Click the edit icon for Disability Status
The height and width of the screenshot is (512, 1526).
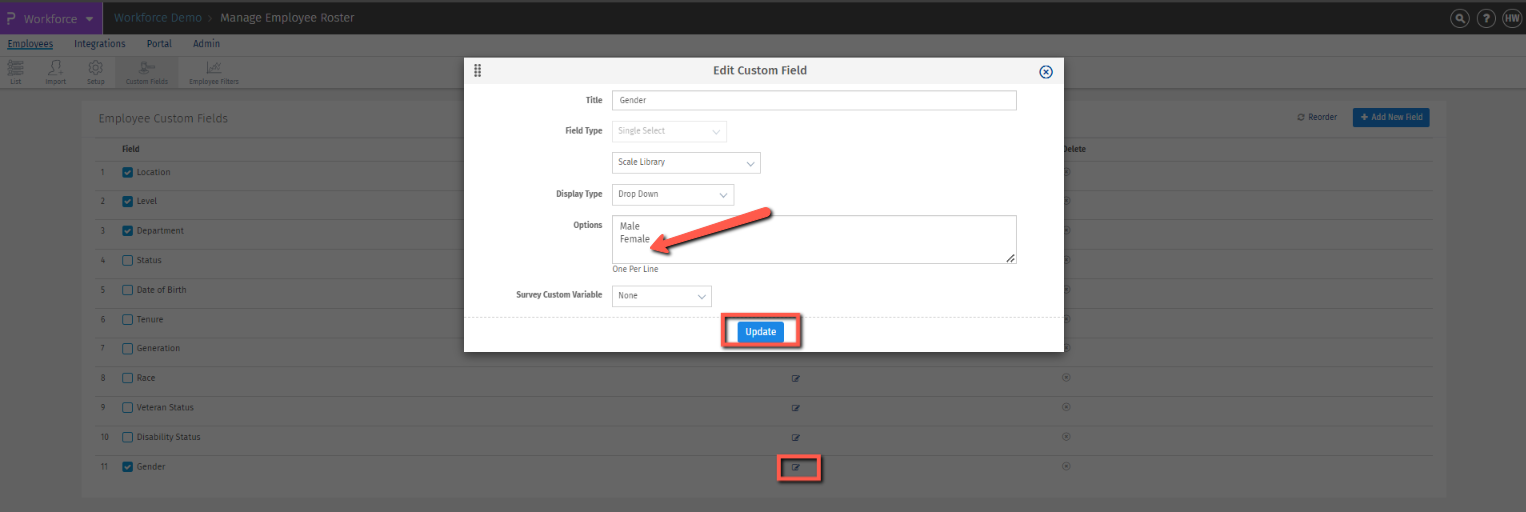click(x=796, y=437)
